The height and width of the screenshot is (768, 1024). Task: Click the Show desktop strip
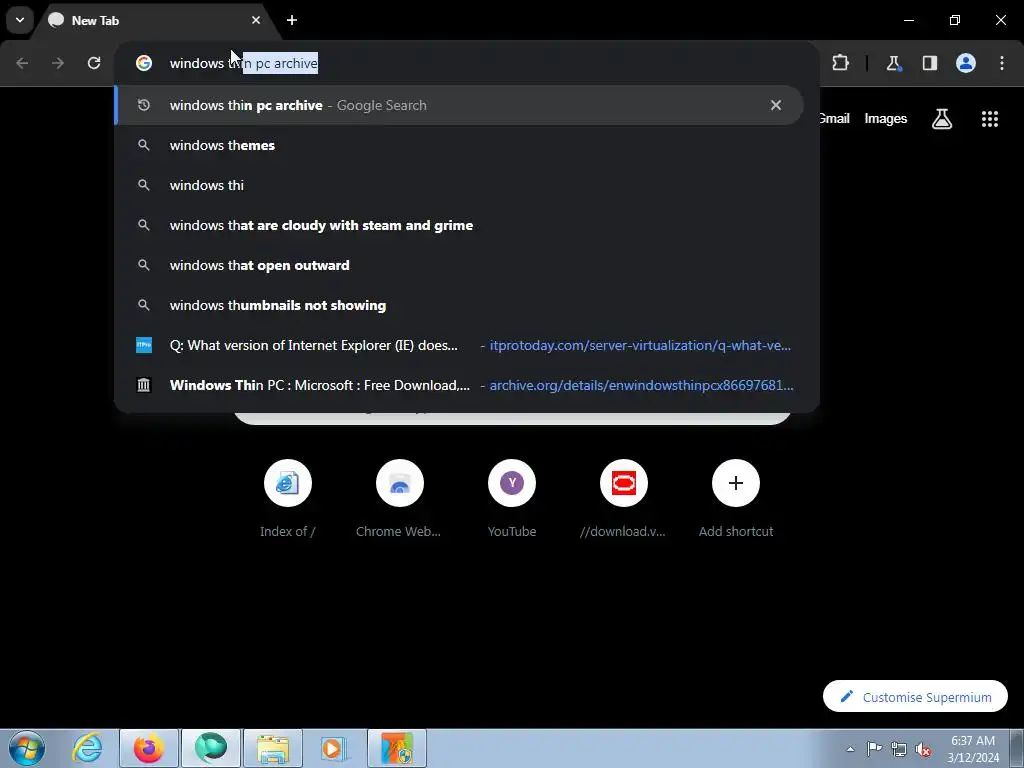[1017, 748]
